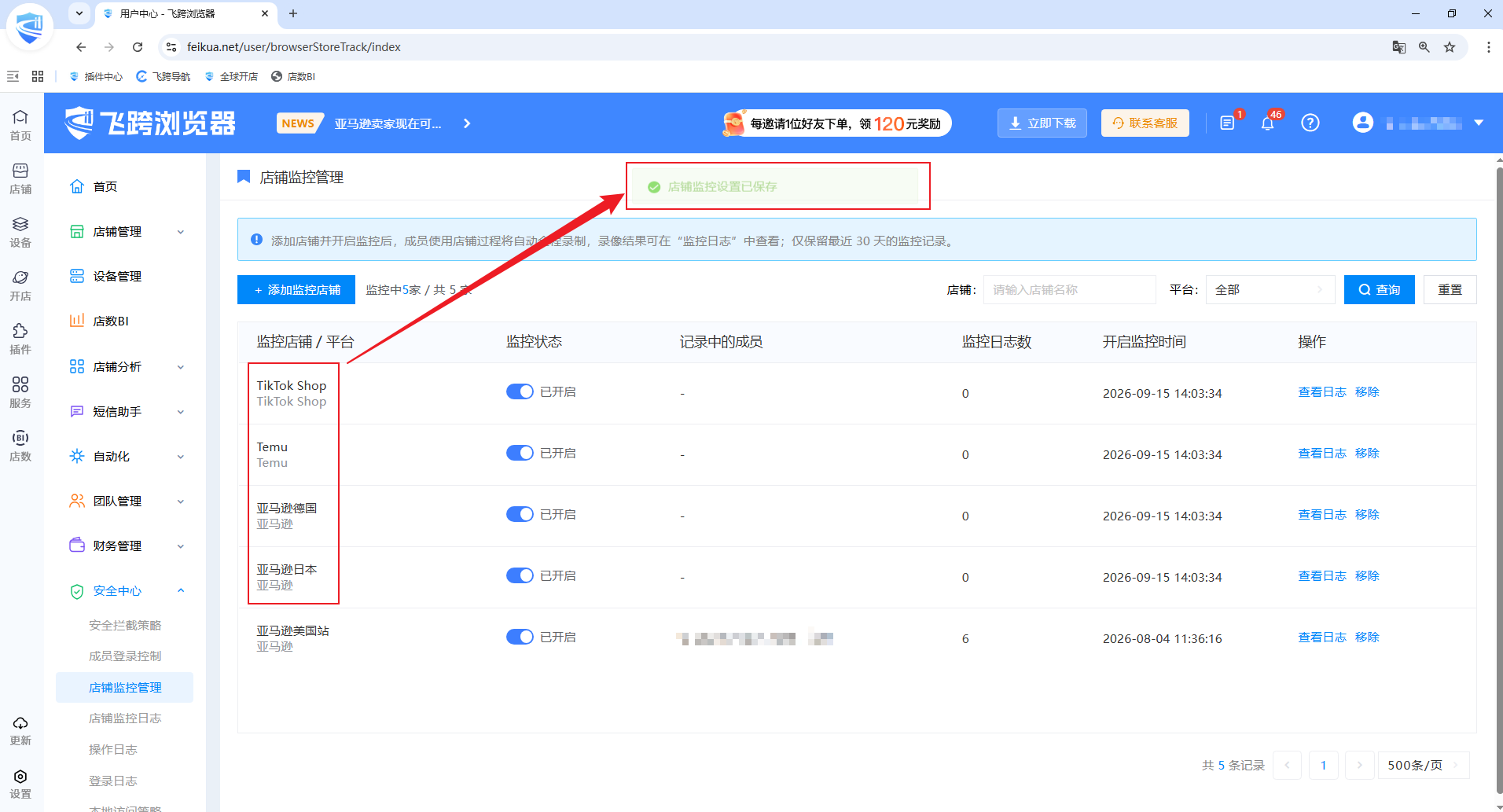Click the 店数BI bookmark
This screenshot has height=812, width=1503.
point(293,76)
